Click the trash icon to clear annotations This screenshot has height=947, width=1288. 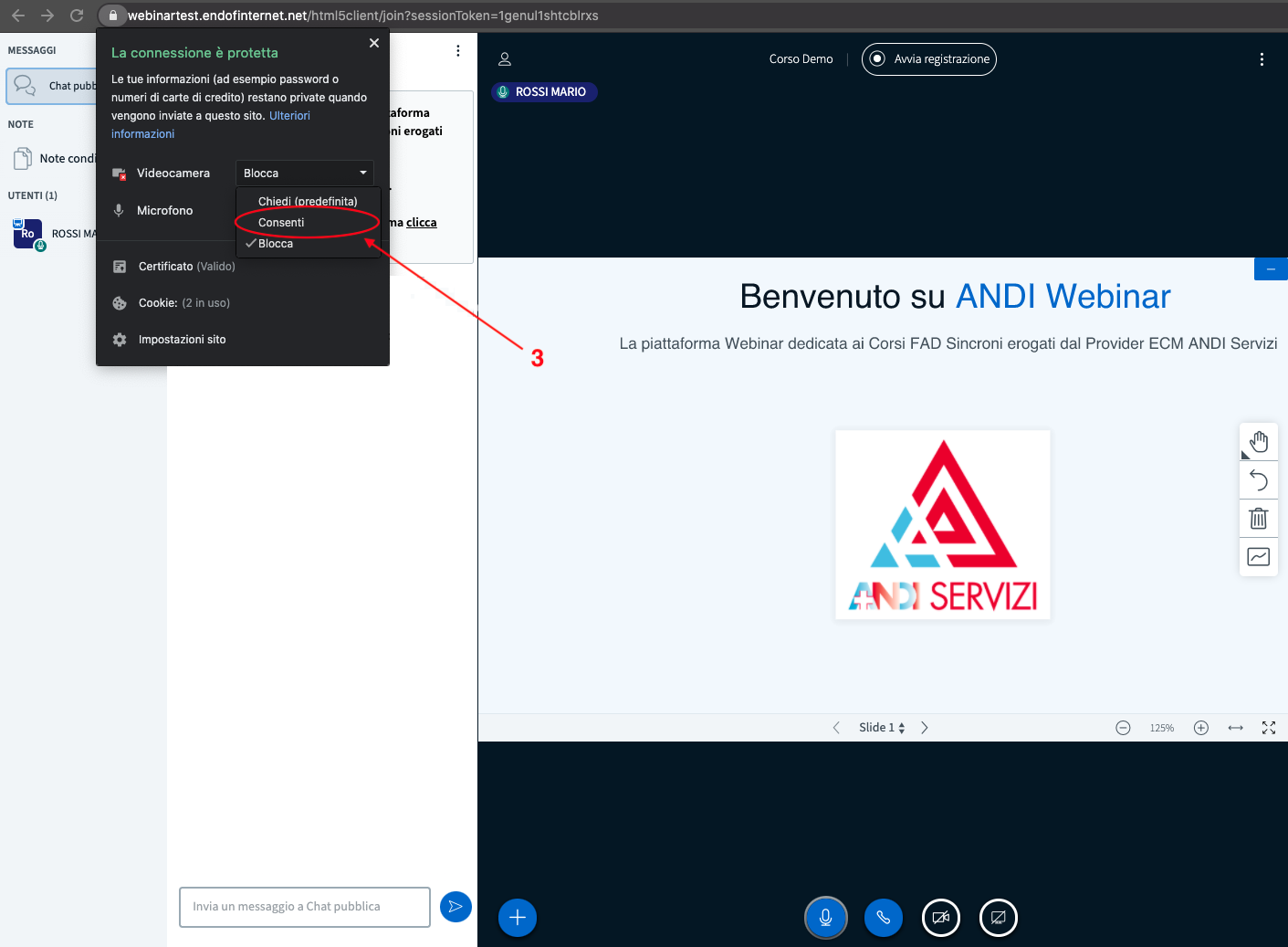(x=1259, y=519)
